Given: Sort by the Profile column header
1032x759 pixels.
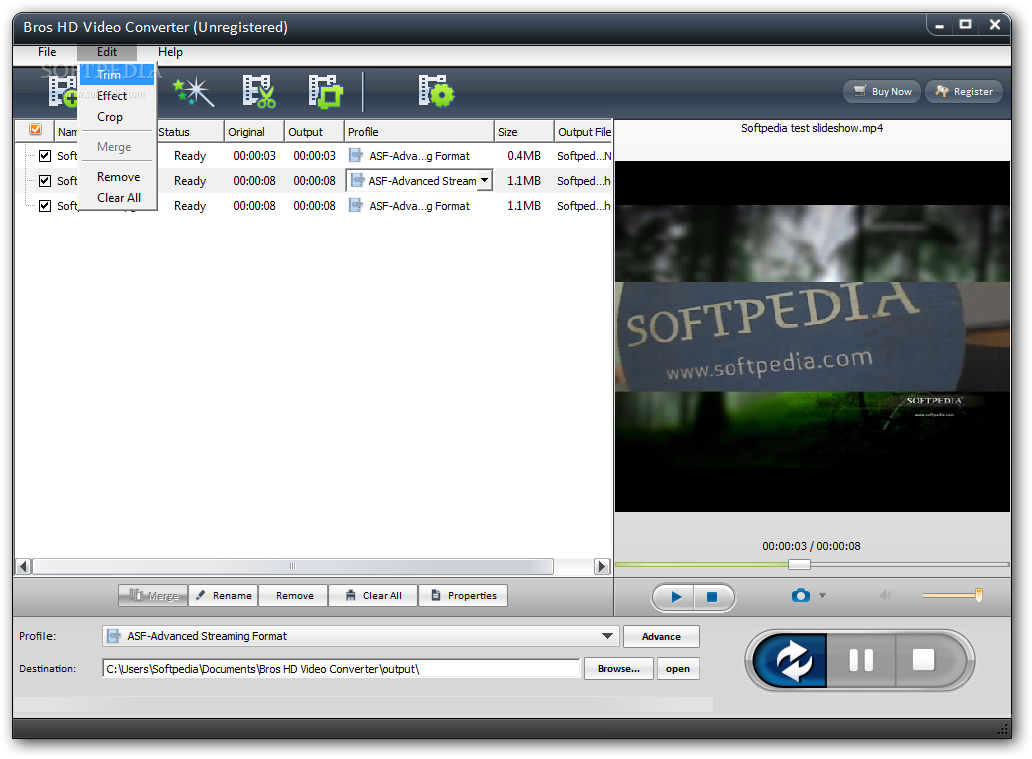Looking at the screenshot, I should (419, 132).
